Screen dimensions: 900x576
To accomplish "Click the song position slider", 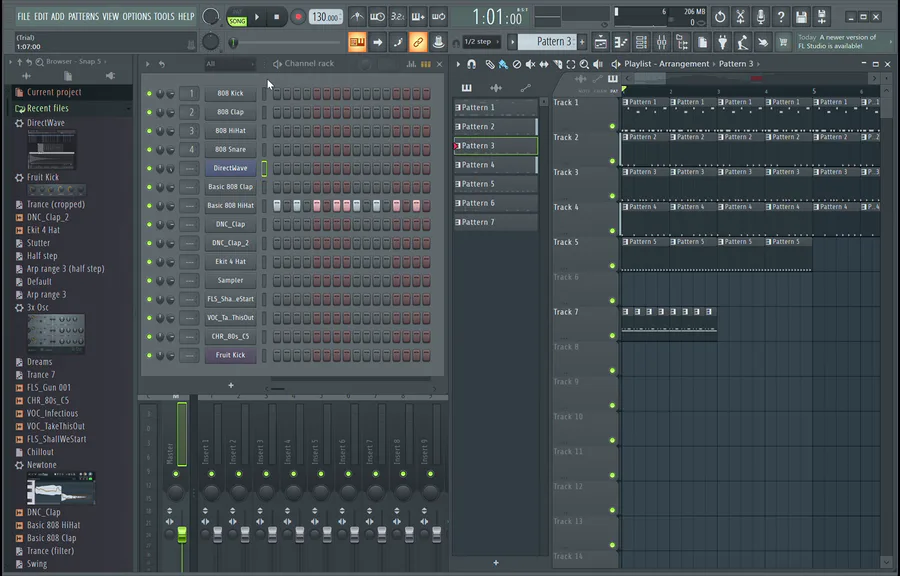I will (285, 42).
